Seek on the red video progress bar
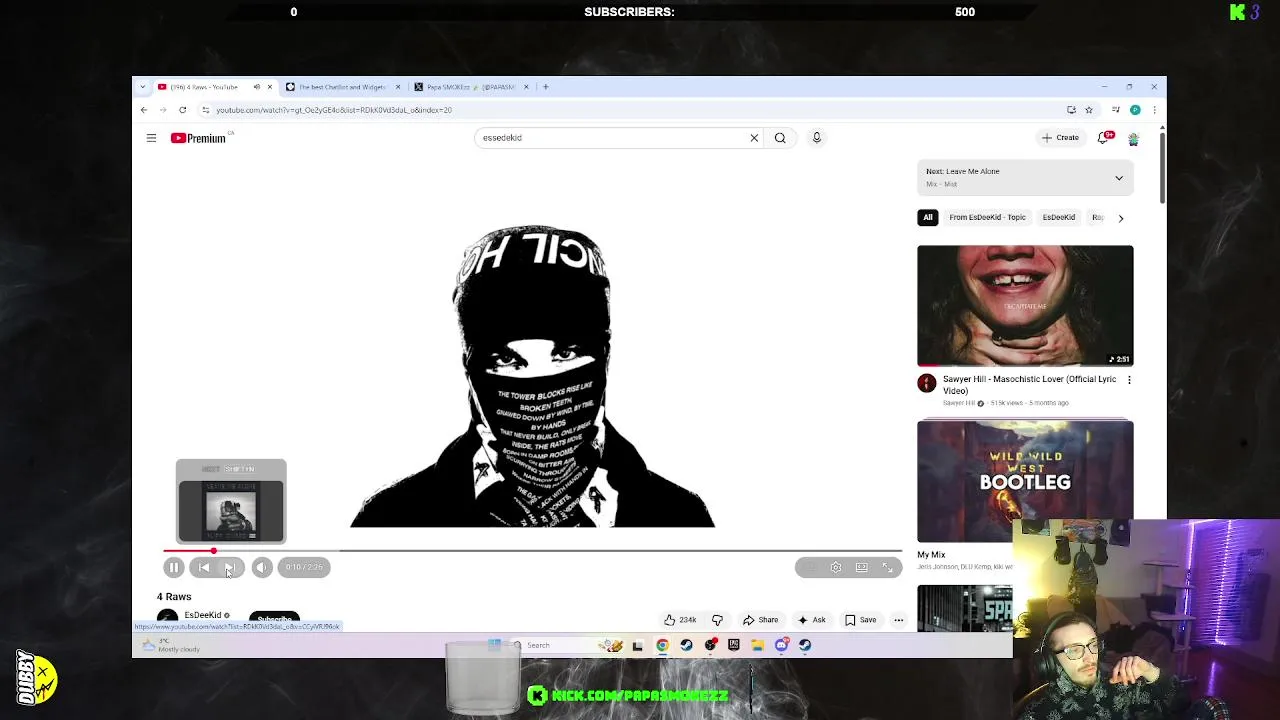Viewport: 1280px width, 720px height. pos(533,551)
